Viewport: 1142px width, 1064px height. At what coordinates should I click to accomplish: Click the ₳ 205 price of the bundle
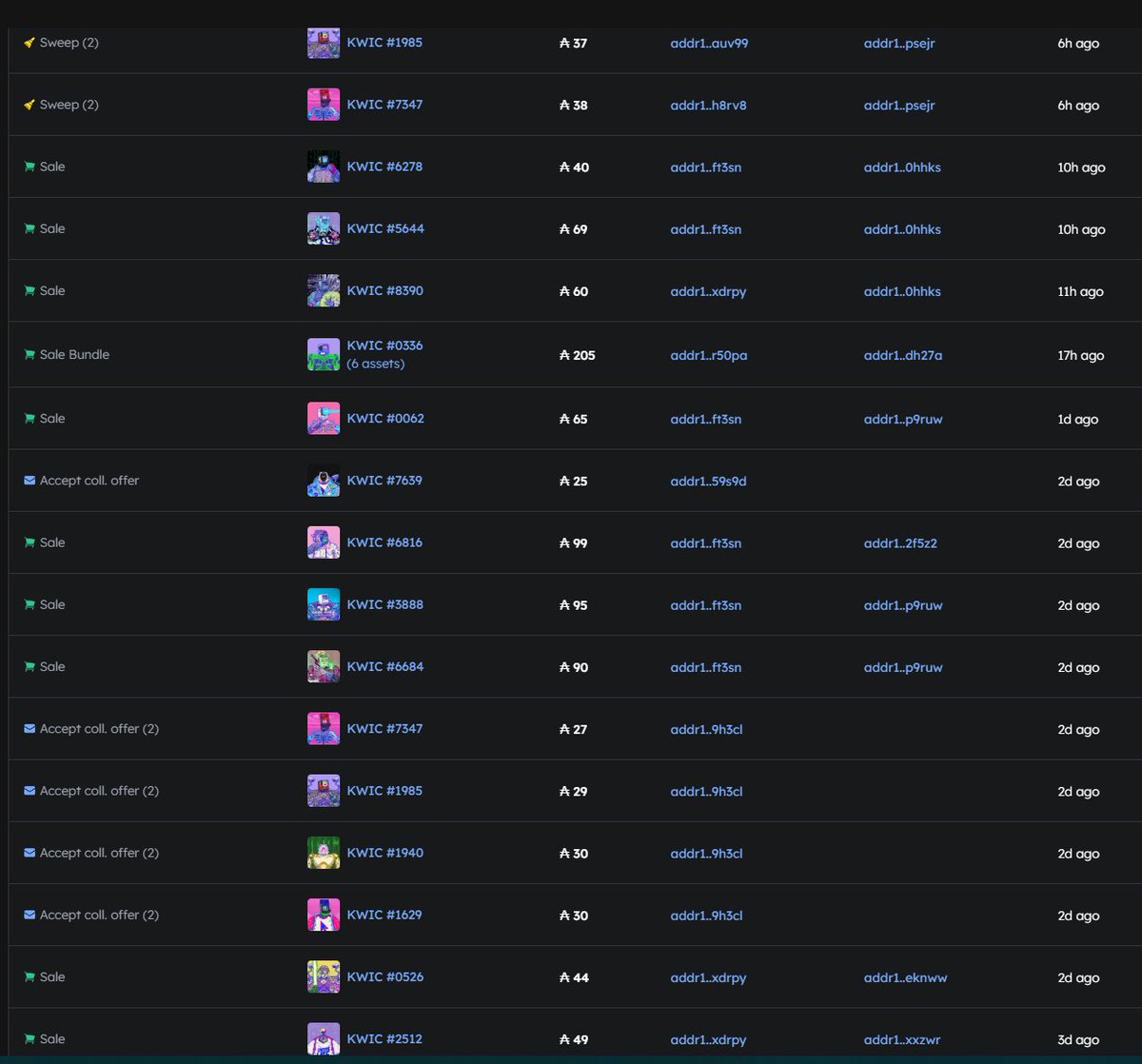pyautogui.click(x=578, y=356)
